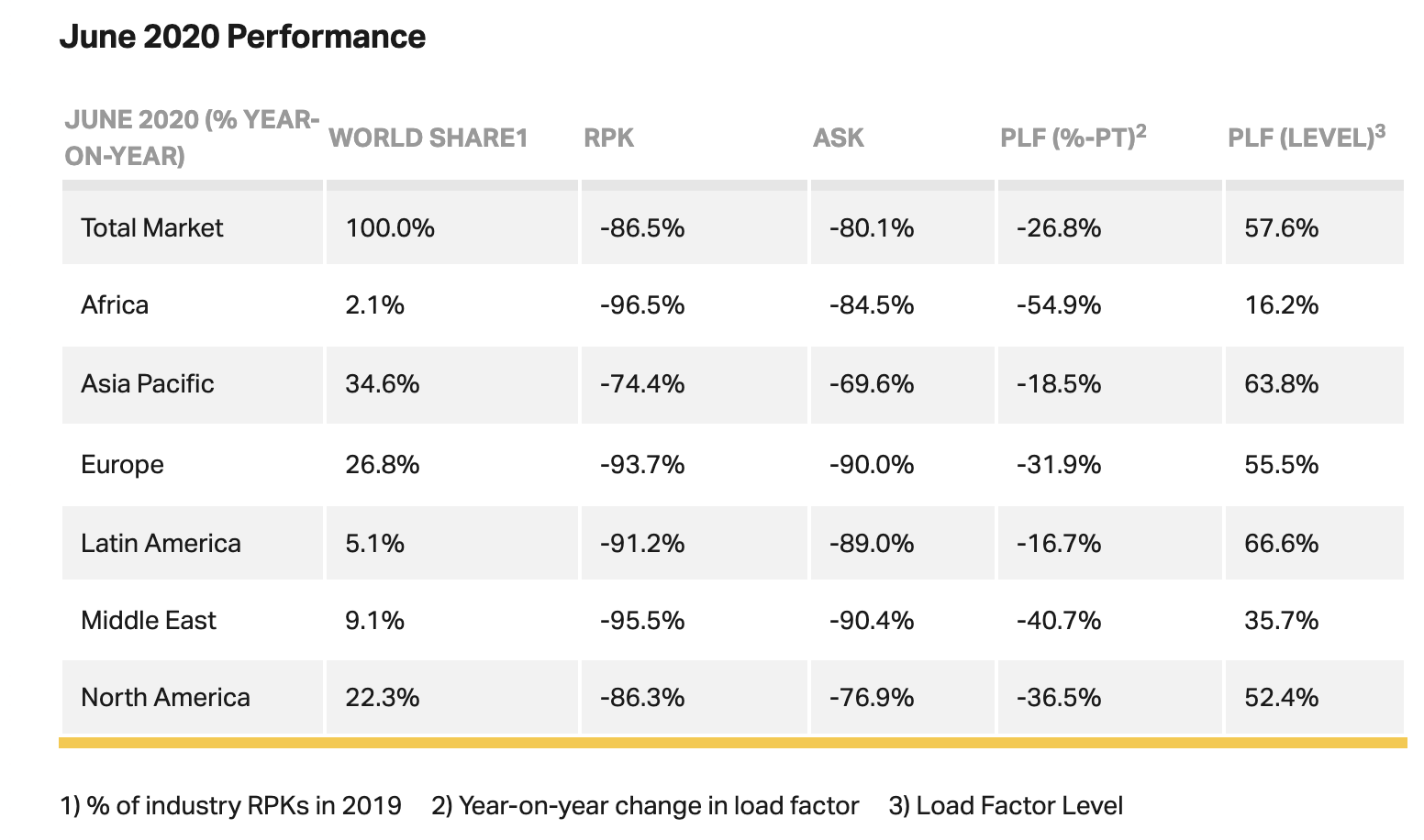Click the Load Factor Level footnote

(1006, 806)
